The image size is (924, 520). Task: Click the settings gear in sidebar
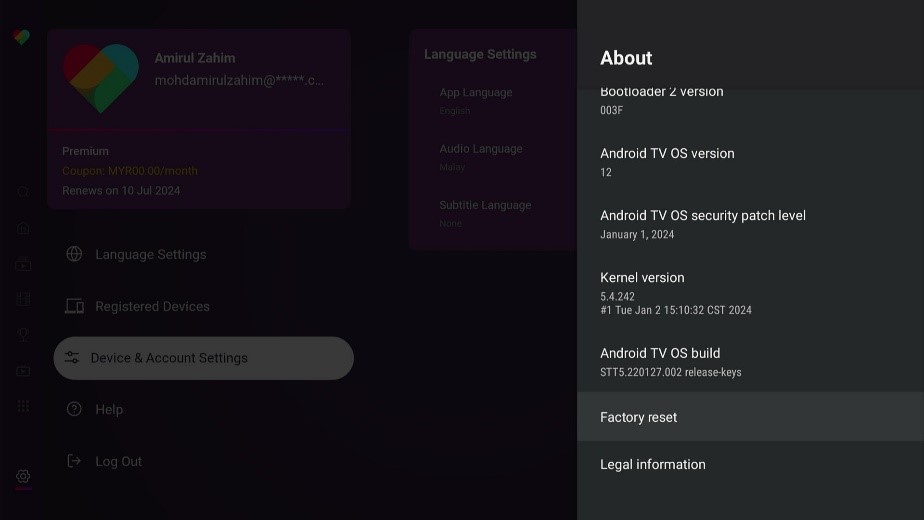23,476
